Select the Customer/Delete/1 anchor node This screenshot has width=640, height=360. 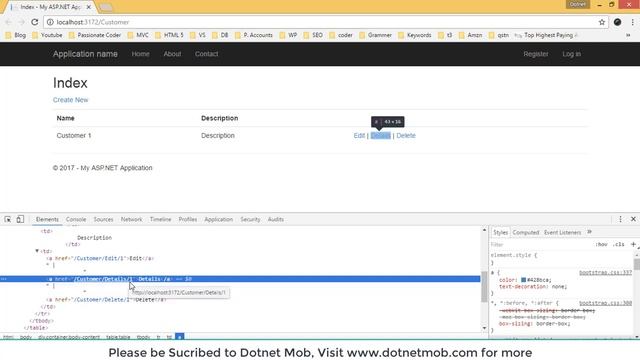point(106,299)
